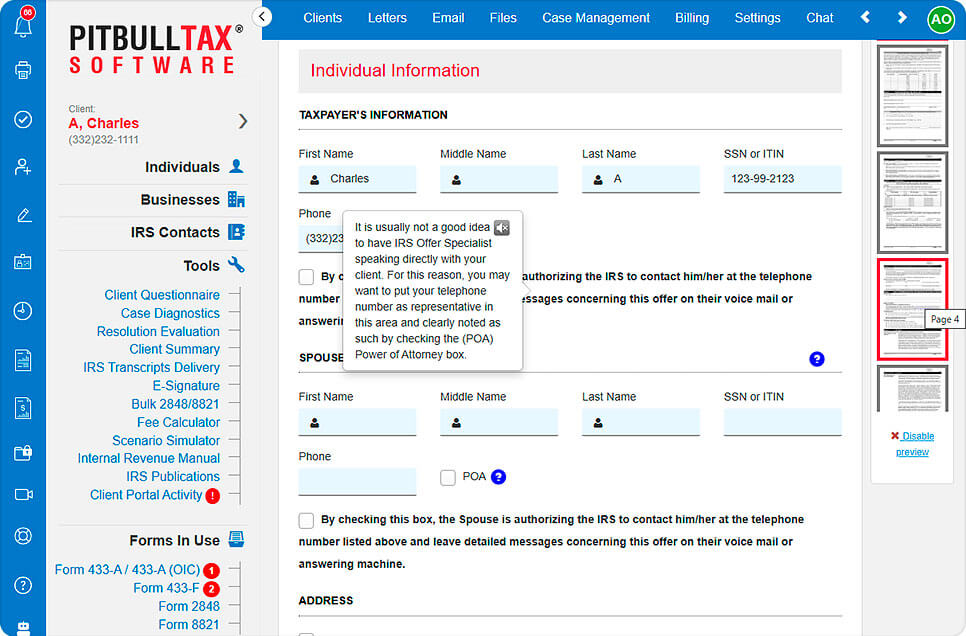Image resolution: width=966 pixels, height=636 pixels.
Task: Open the checkmark tasks icon
Action: [x=23, y=119]
